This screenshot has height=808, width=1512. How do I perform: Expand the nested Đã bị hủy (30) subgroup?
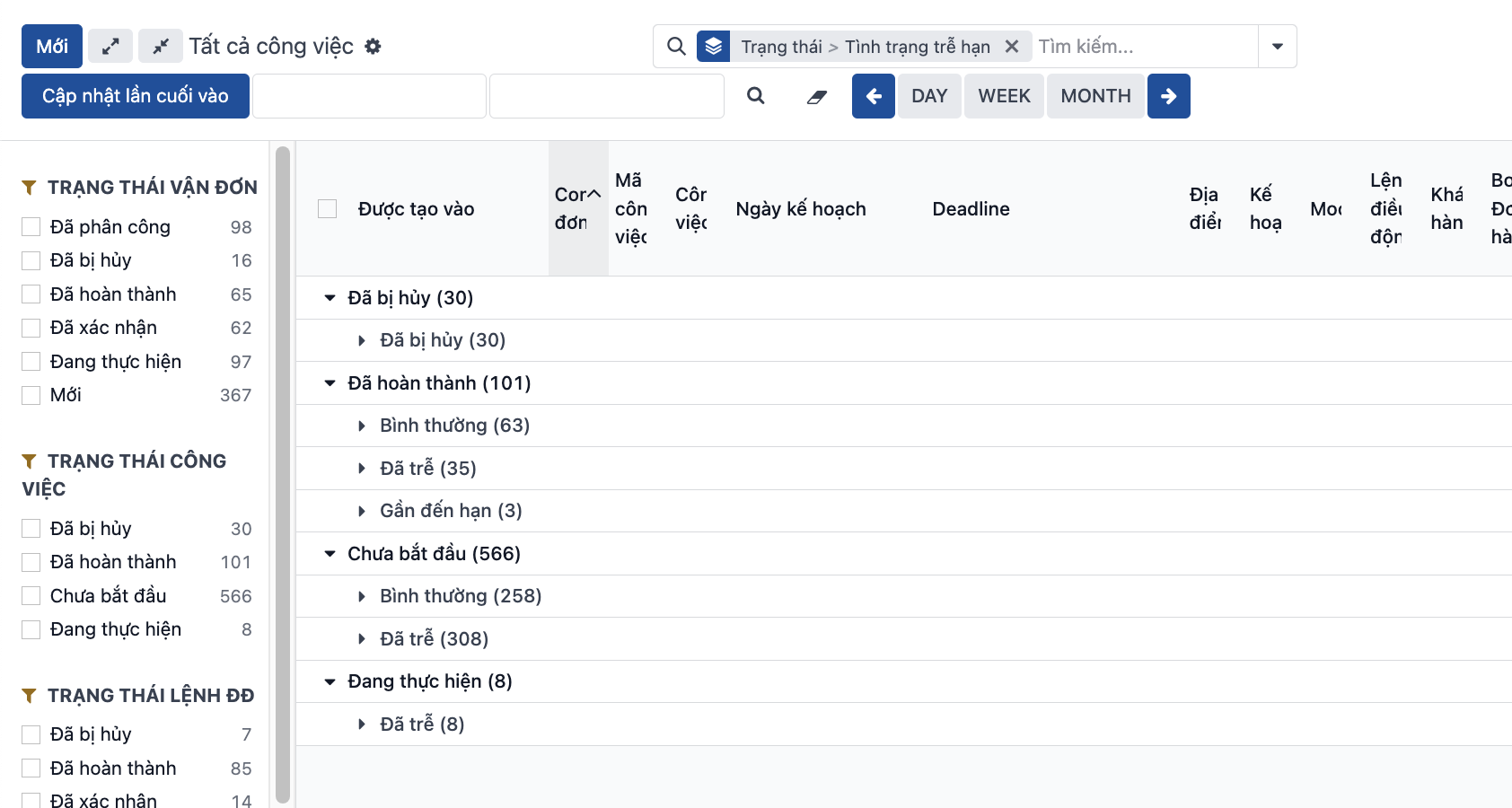pyautogui.click(x=362, y=340)
